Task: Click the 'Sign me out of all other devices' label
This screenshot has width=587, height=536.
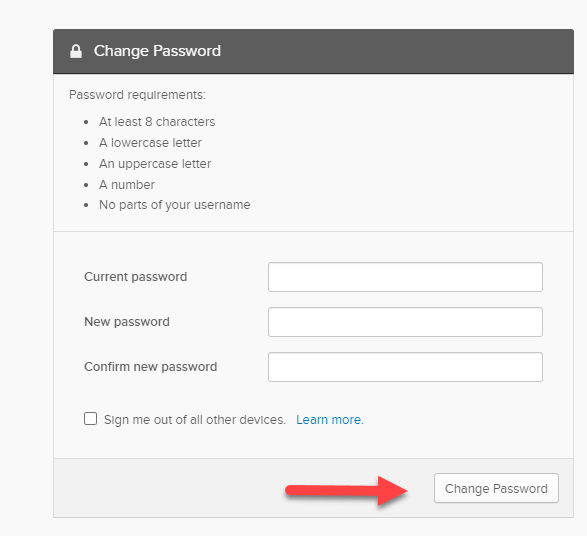Action: (x=195, y=420)
